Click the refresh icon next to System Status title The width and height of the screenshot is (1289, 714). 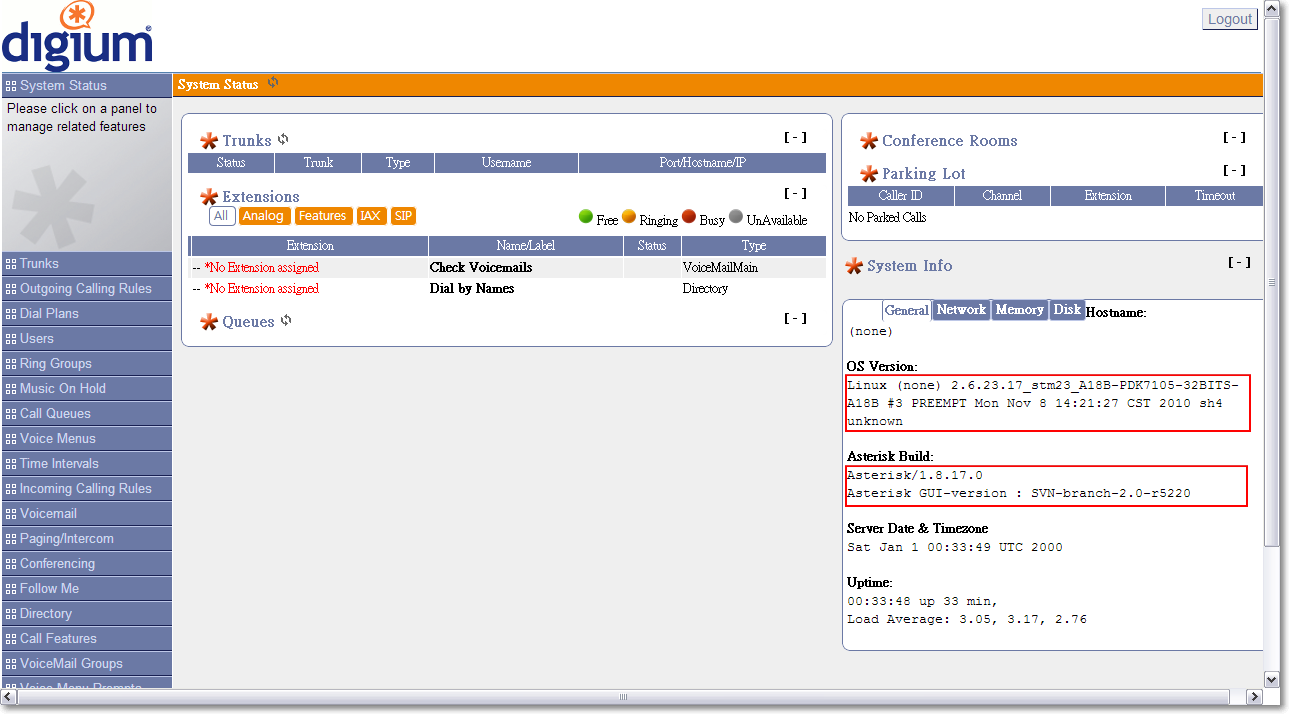point(273,83)
